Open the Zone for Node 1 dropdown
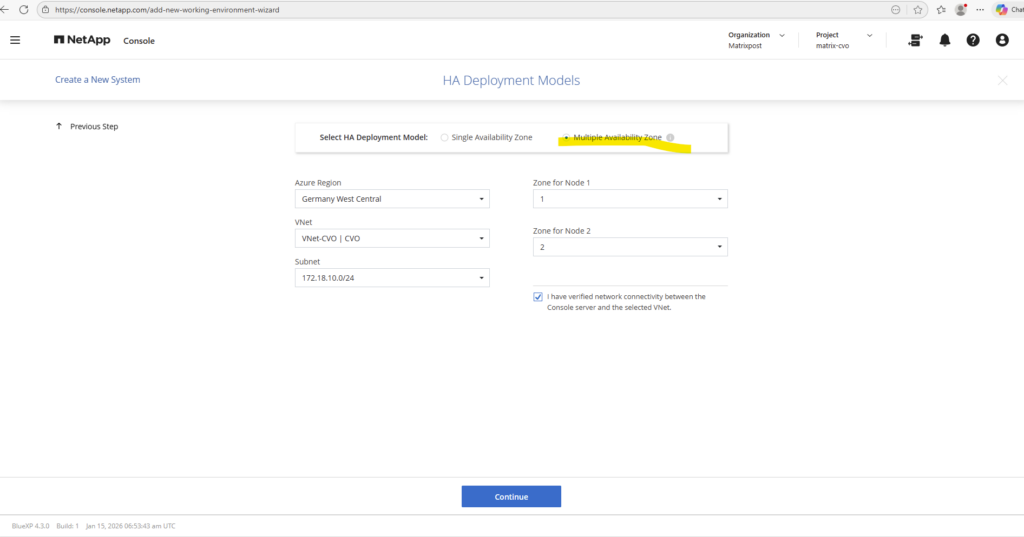Screen dimensions: 1024x537 click(x=630, y=199)
